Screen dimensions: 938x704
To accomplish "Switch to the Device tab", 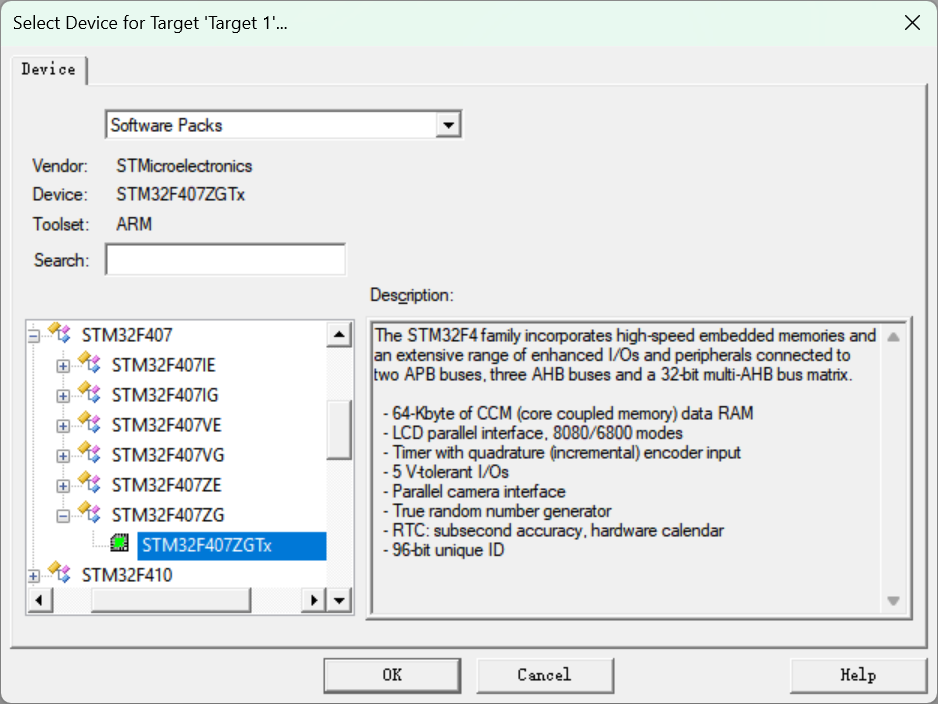I will tap(48, 69).
